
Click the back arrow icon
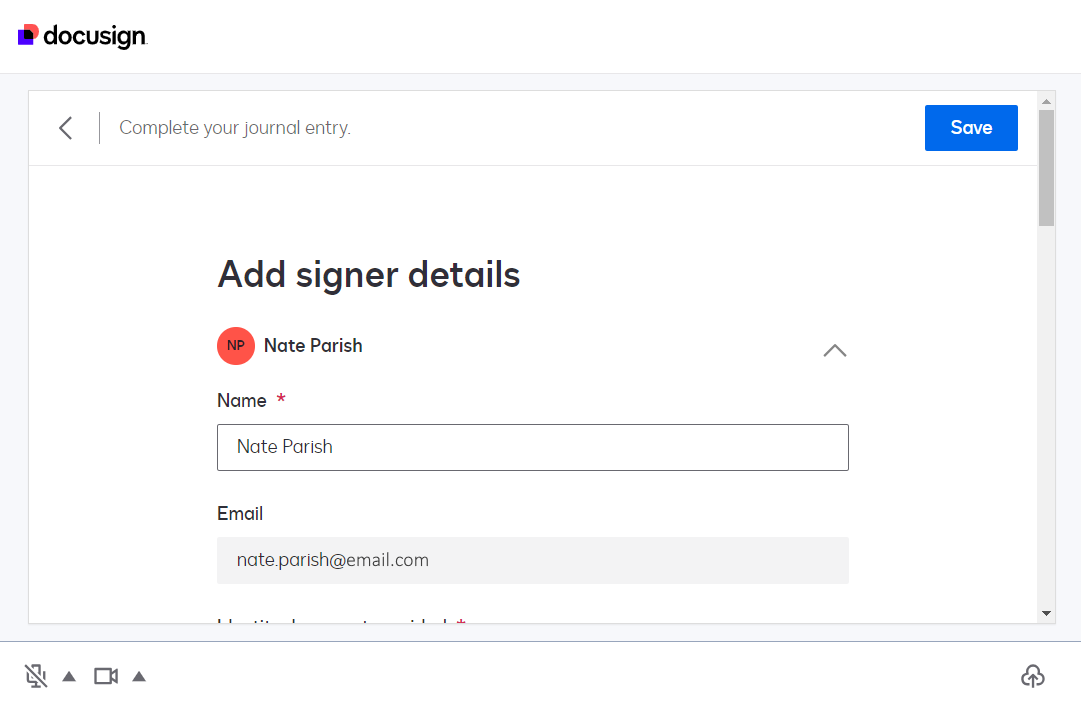coord(65,128)
